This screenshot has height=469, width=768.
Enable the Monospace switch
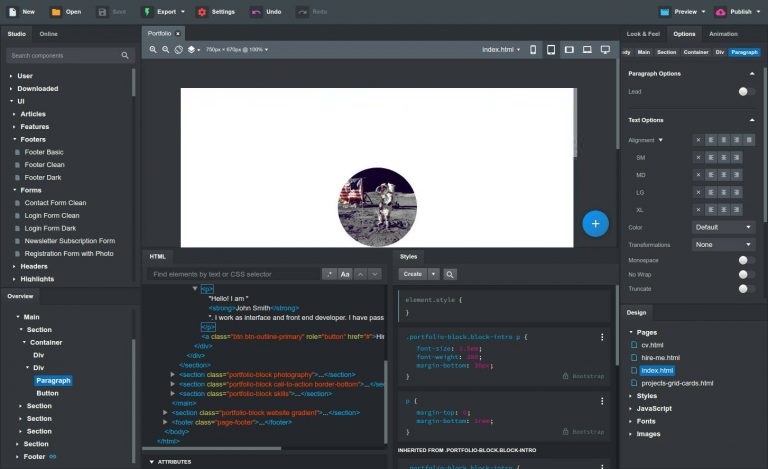[x=746, y=260]
